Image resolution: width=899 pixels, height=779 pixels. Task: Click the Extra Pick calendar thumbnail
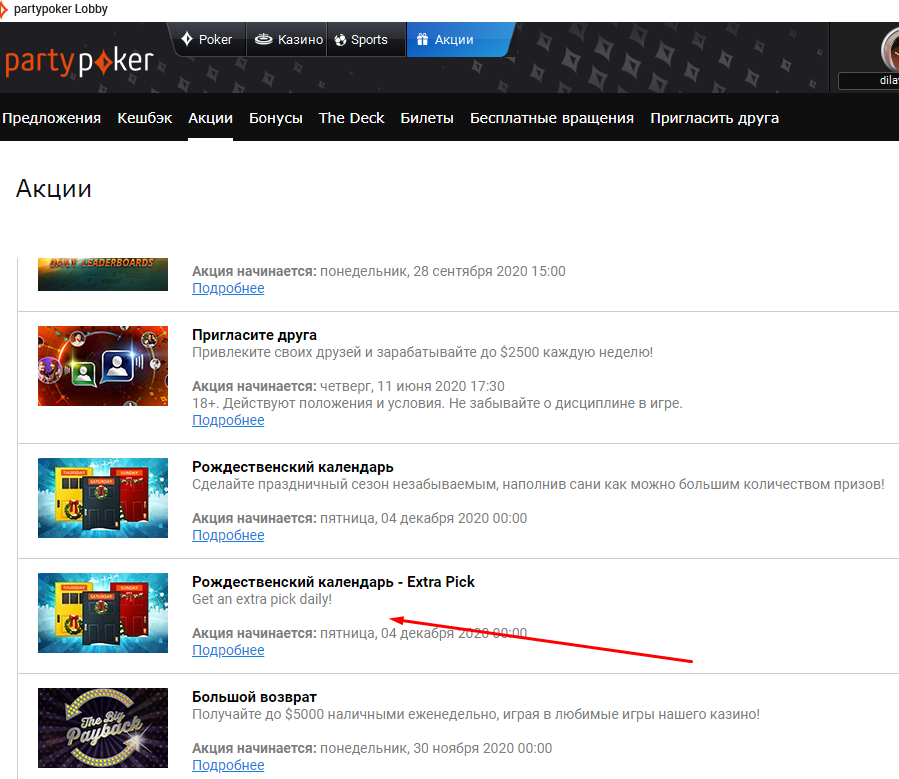[x=103, y=613]
